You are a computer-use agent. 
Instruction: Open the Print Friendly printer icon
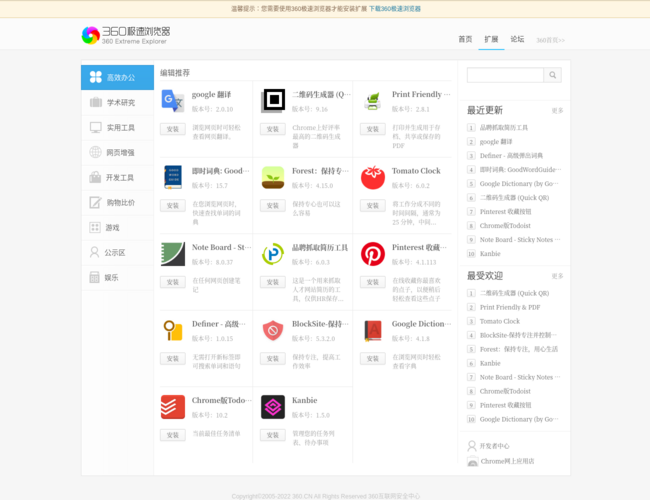[373, 101]
